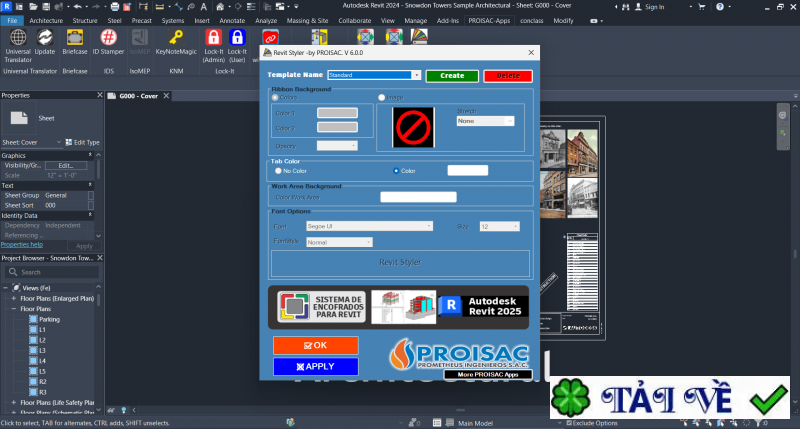Focus the Project Browser Search field
This screenshot has width=800, height=429.
(x=52, y=272)
